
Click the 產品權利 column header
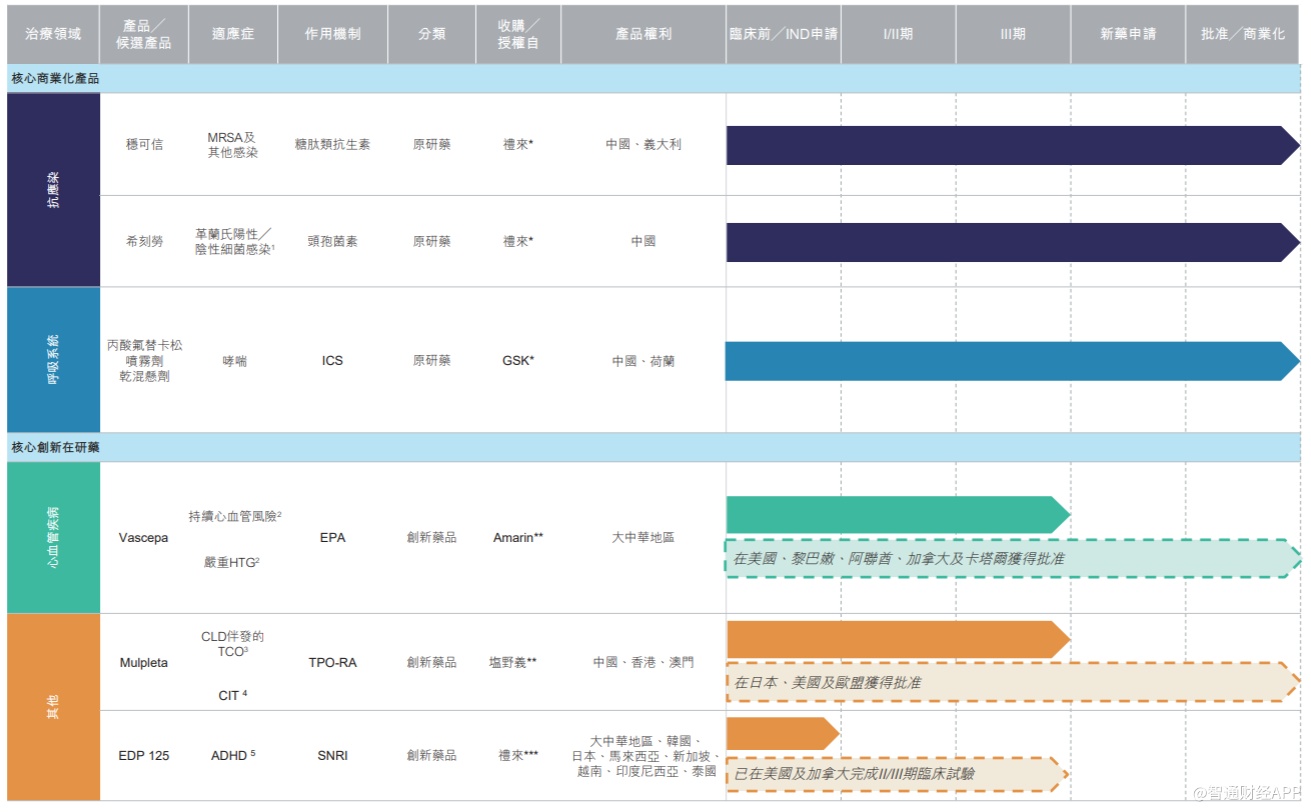(643, 34)
